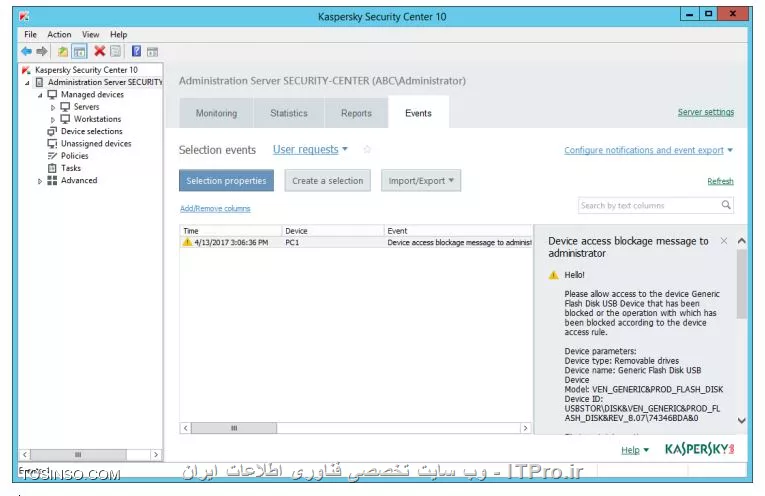
Task: Click events table scroll left arrow
Action: (185, 428)
